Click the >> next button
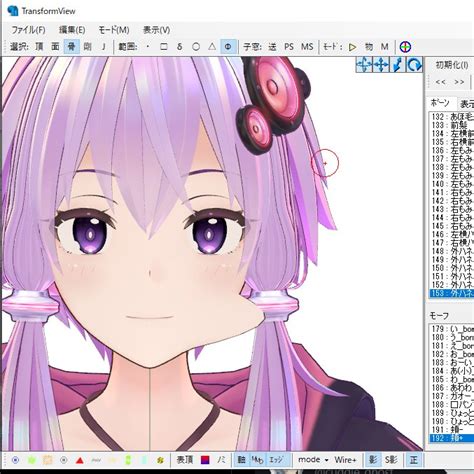 [x=459, y=82]
